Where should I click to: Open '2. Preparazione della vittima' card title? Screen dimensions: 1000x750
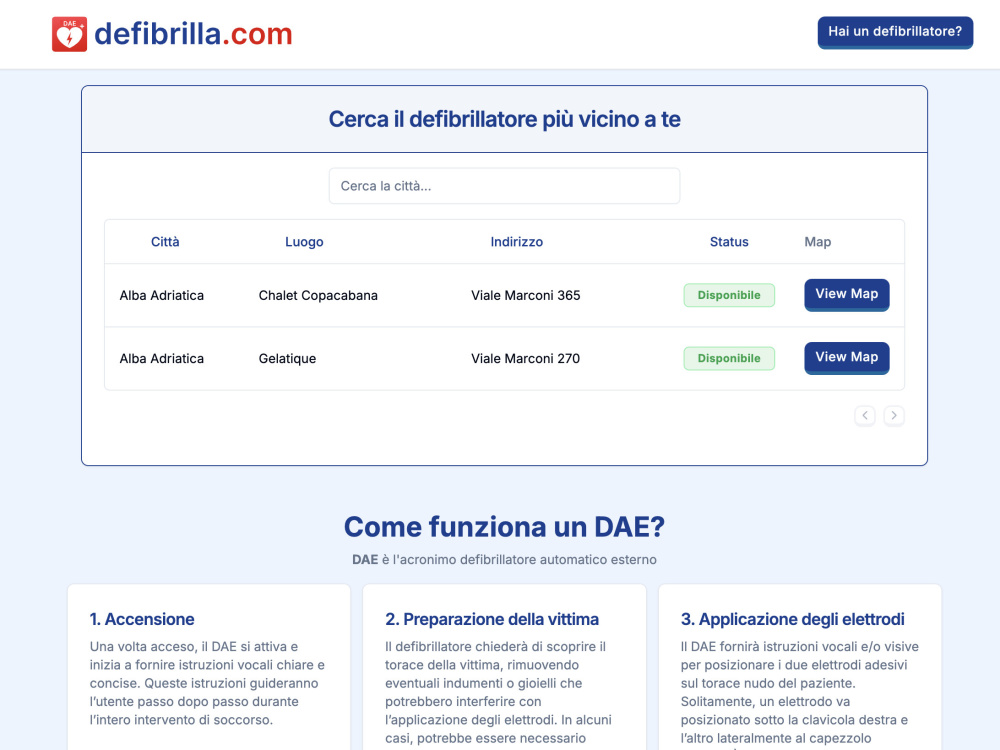[492, 619]
